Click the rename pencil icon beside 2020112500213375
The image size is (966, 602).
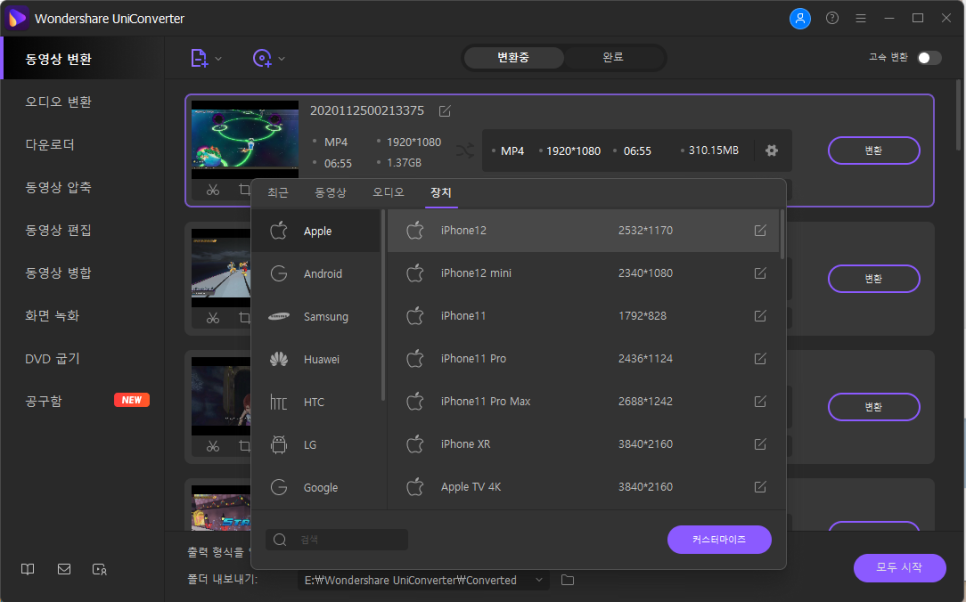point(445,111)
